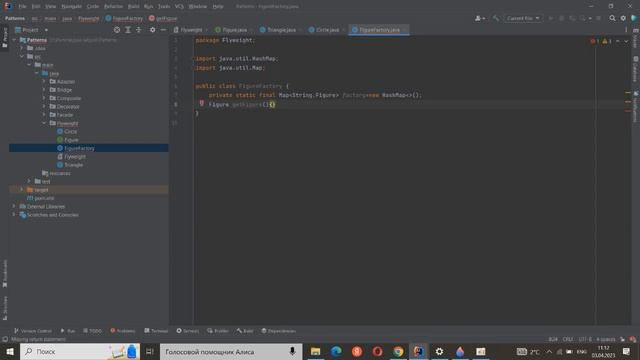Expand External Libraries node

pos(14,207)
